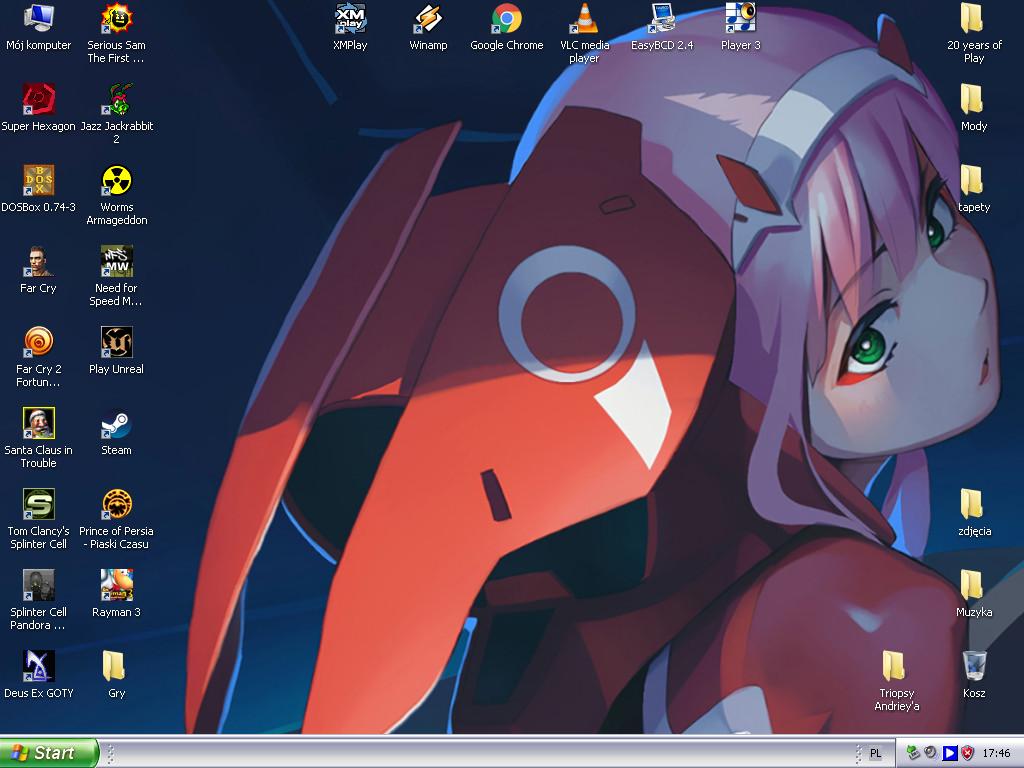Select the 20 years of Play folder
The width and height of the screenshot is (1024, 768).
tap(972, 18)
